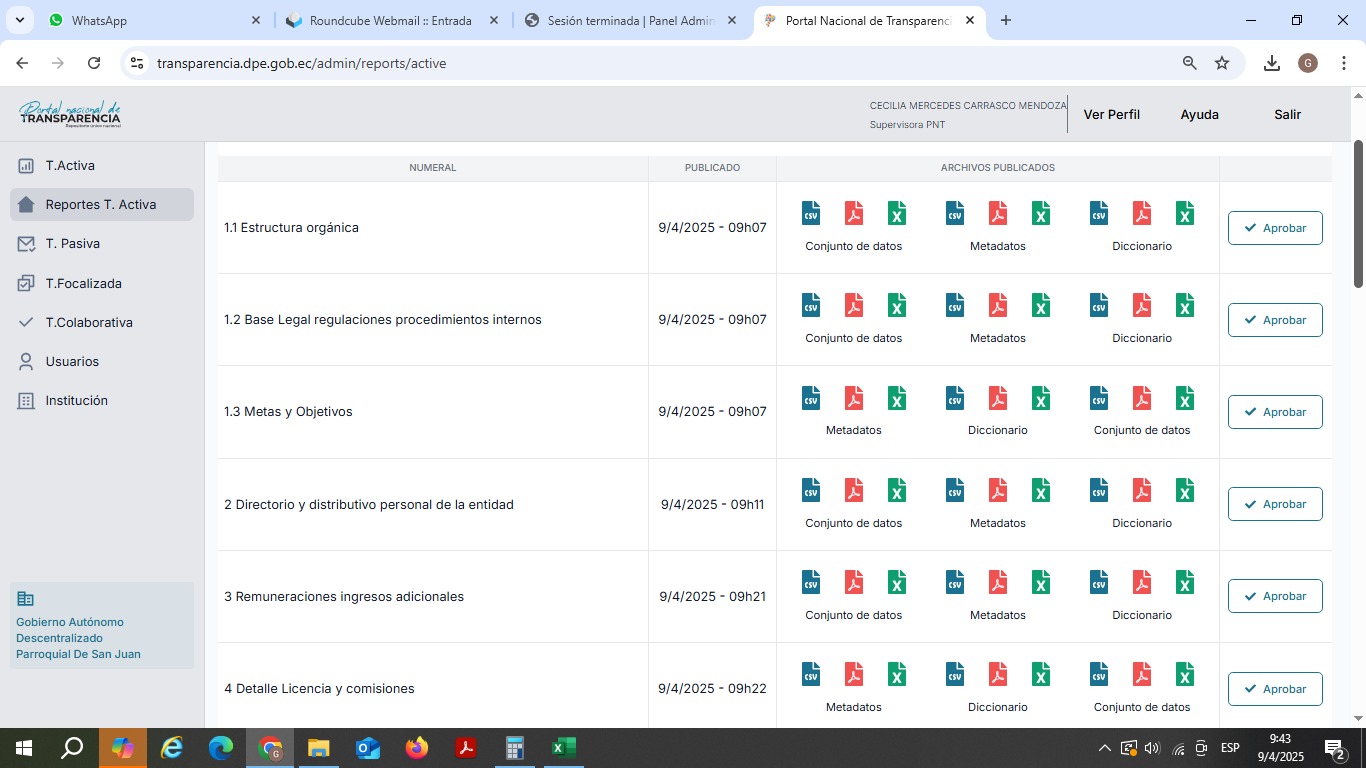Viewport: 1366px width, 768px height.
Task: Download Excel Conjunto de datos for 3 Remuneraciones
Action: [x=897, y=582]
